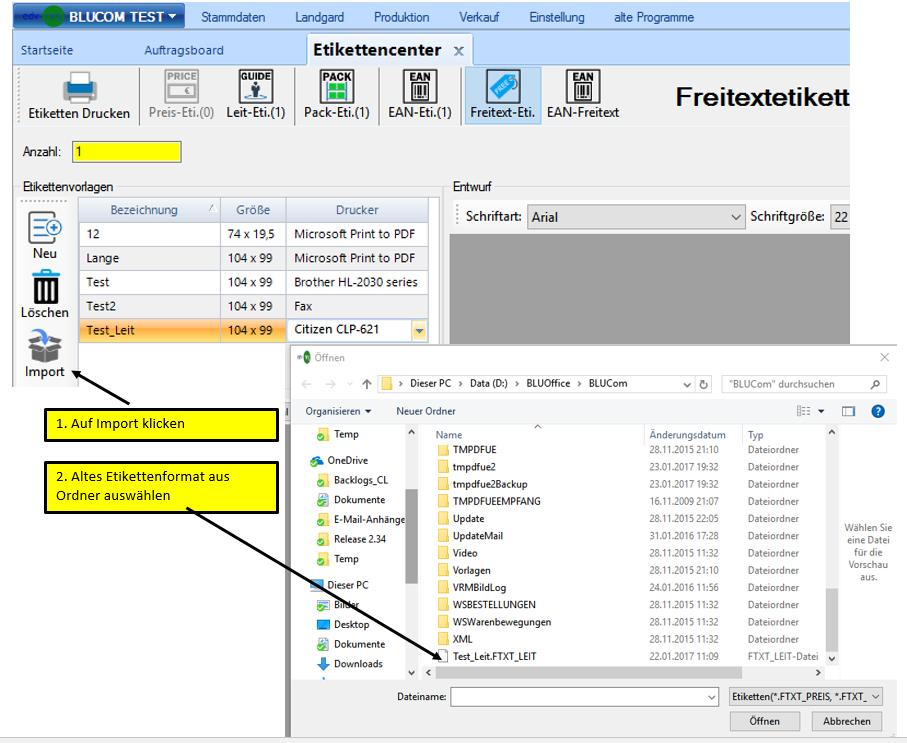Switch to the Auftragsboard tab
907x743 pixels.
coord(184,50)
